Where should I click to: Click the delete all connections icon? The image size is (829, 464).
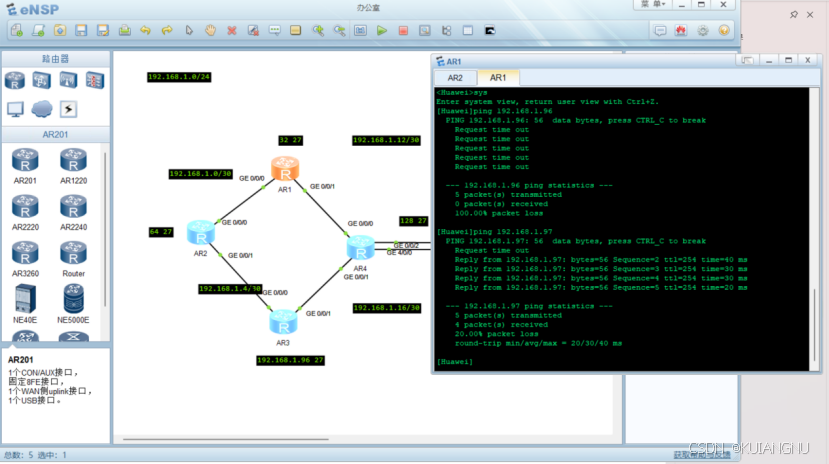click(253, 31)
